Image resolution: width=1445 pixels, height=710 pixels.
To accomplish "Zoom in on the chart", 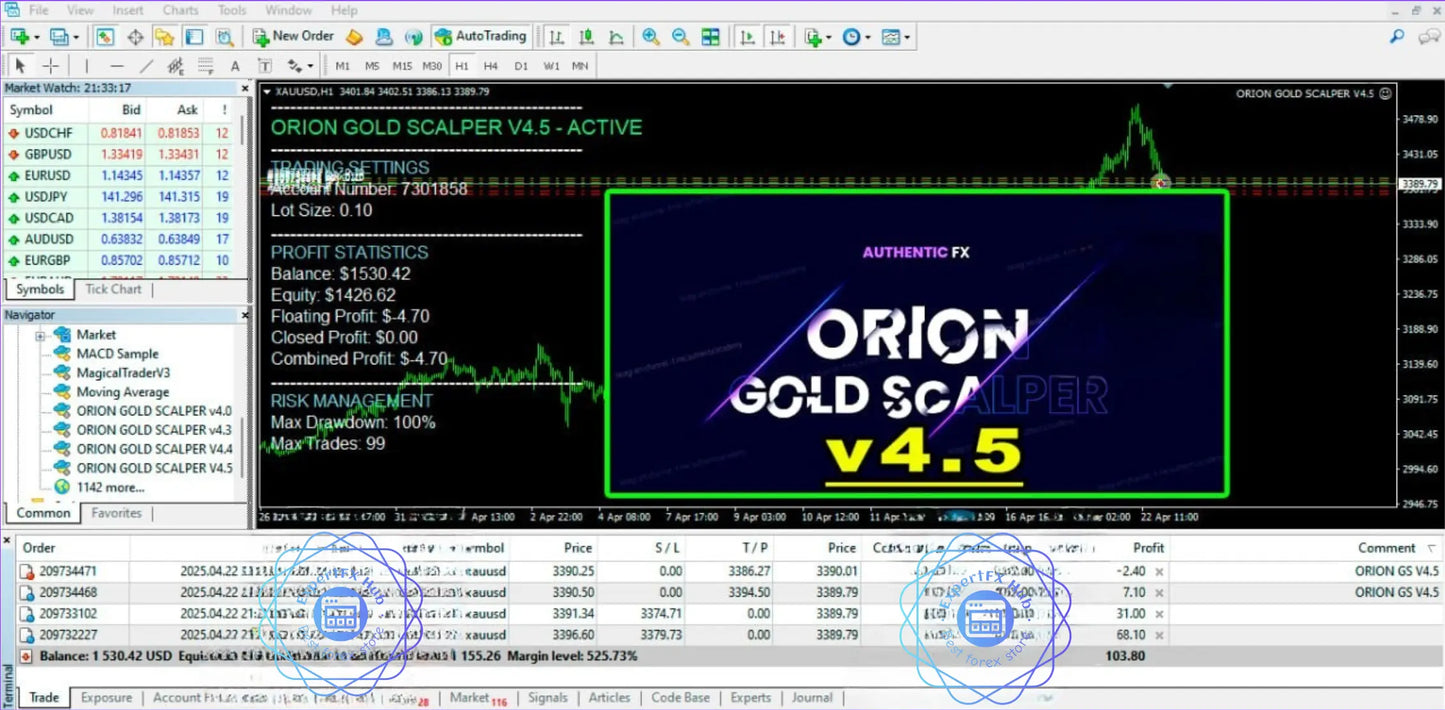I will click(x=651, y=37).
